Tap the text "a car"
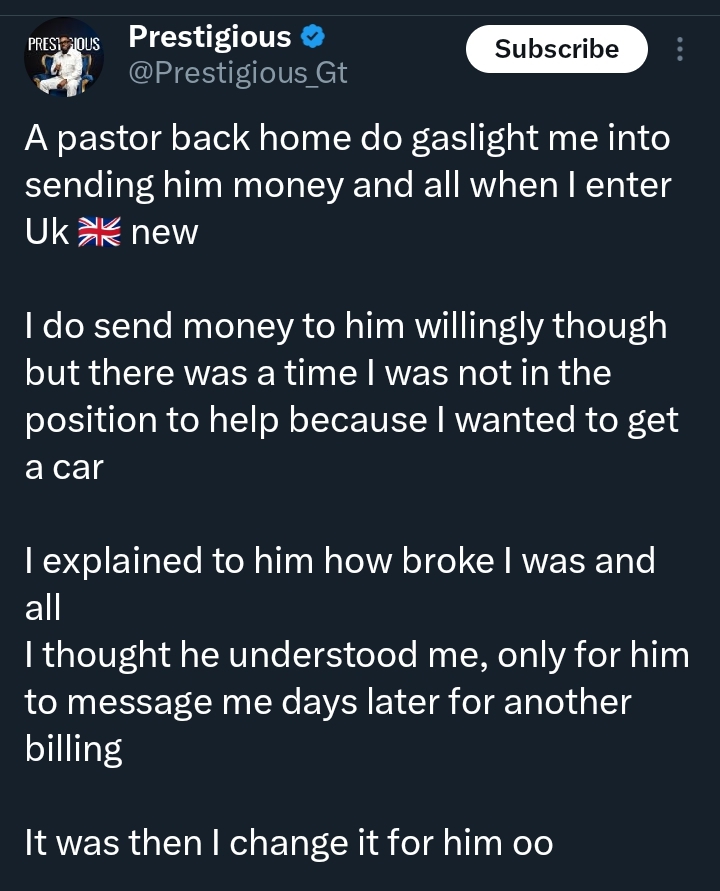Viewport: 720px width, 891px height. pyautogui.click(x=63, y=467)
